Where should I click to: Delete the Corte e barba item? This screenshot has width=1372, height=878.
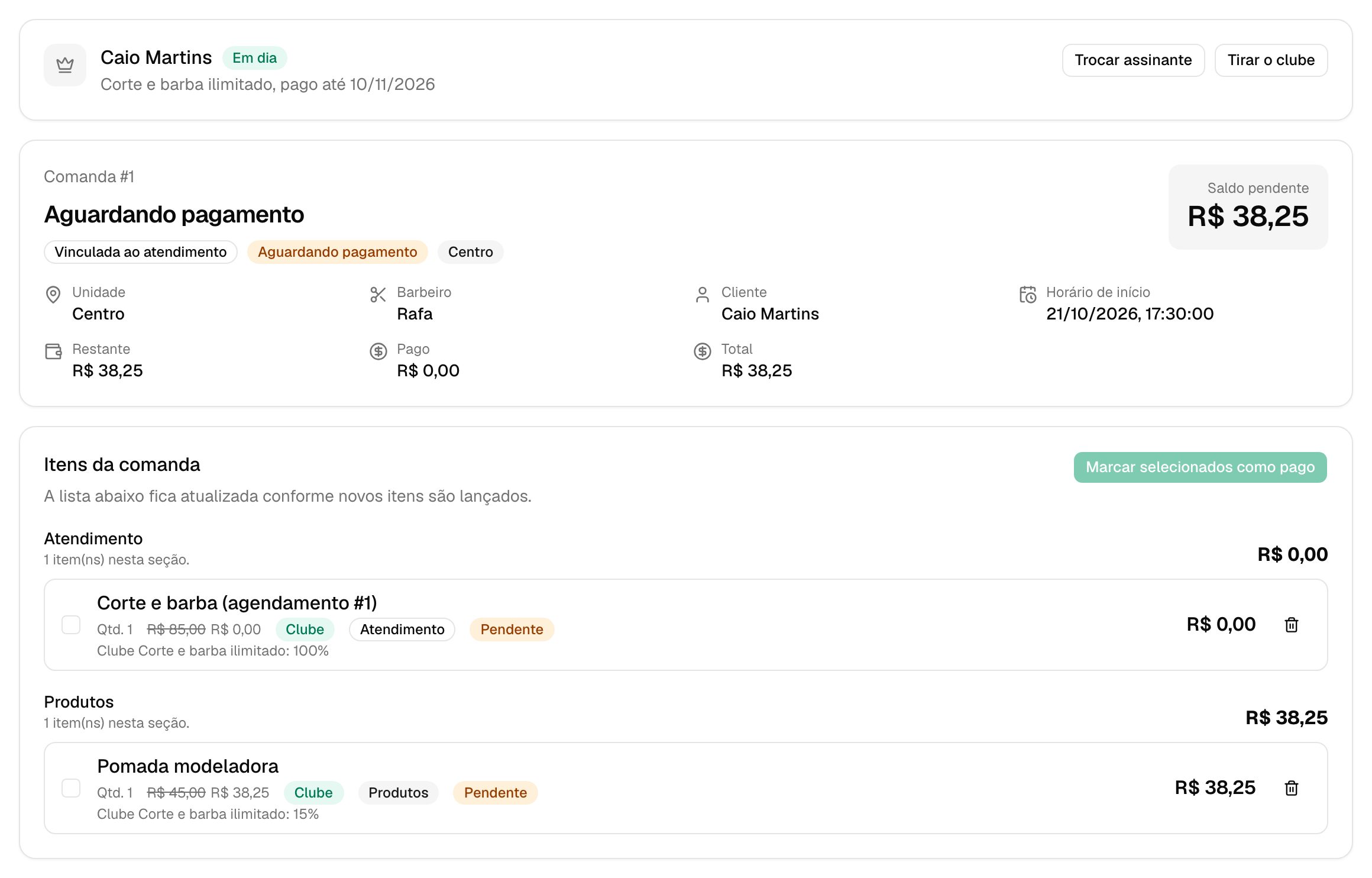tap(1292, 624)
